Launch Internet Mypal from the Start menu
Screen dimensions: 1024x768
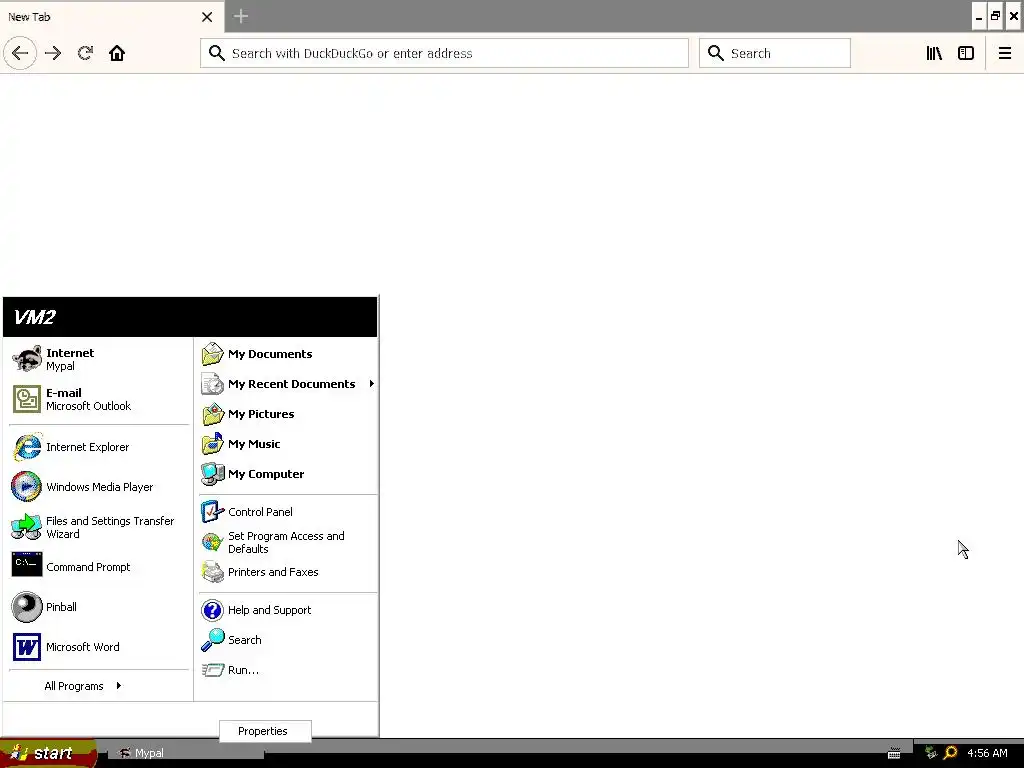coord(99,359)
